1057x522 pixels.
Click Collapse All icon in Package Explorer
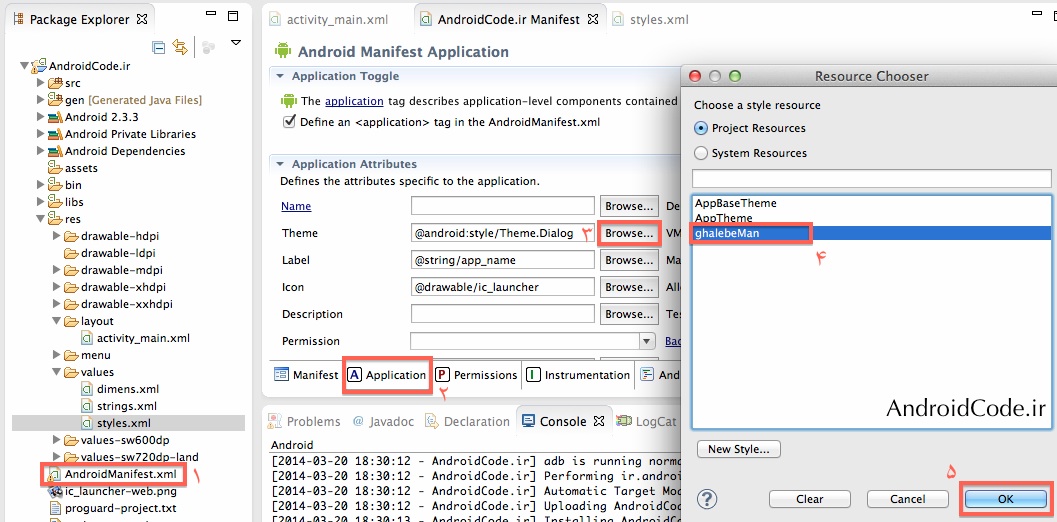point(159,47)
